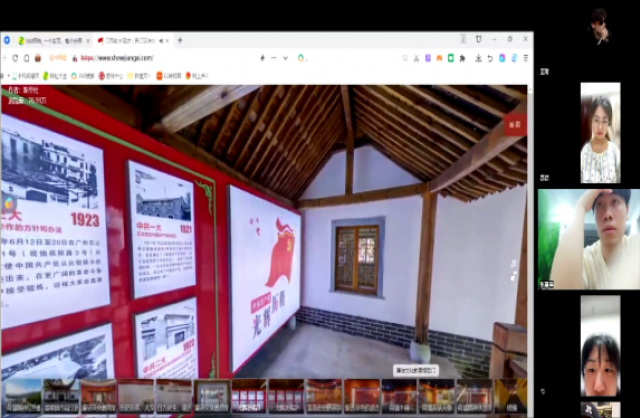Open the 360 search bookmark with ring icon
Screen dimensions: 640x418
tap(83, 76)
